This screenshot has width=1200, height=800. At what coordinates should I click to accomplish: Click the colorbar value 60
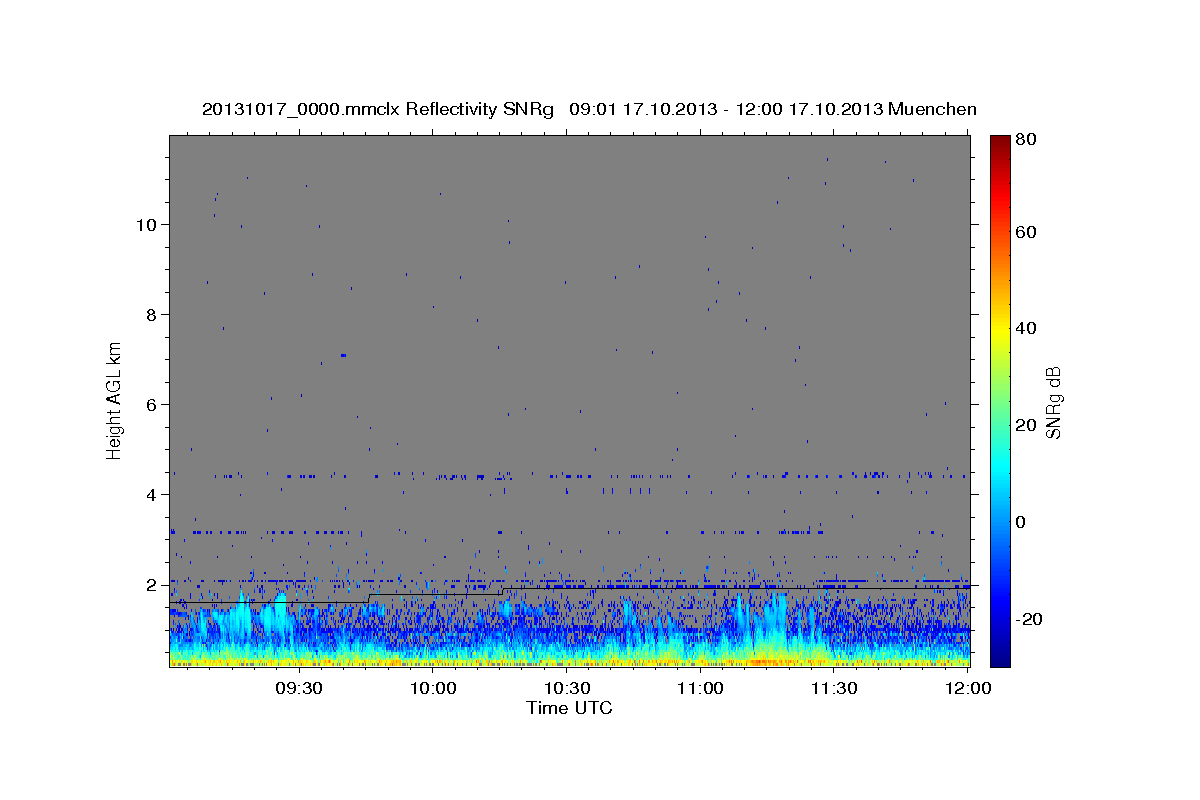point(1026,232)
